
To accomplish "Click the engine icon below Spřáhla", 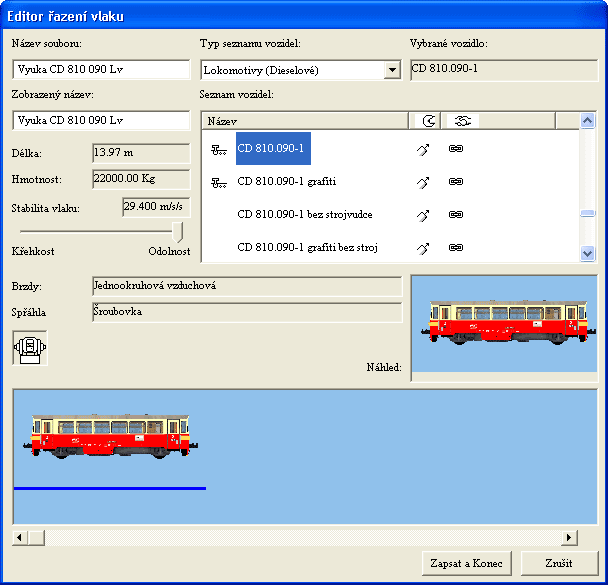I will pos(29,349).
